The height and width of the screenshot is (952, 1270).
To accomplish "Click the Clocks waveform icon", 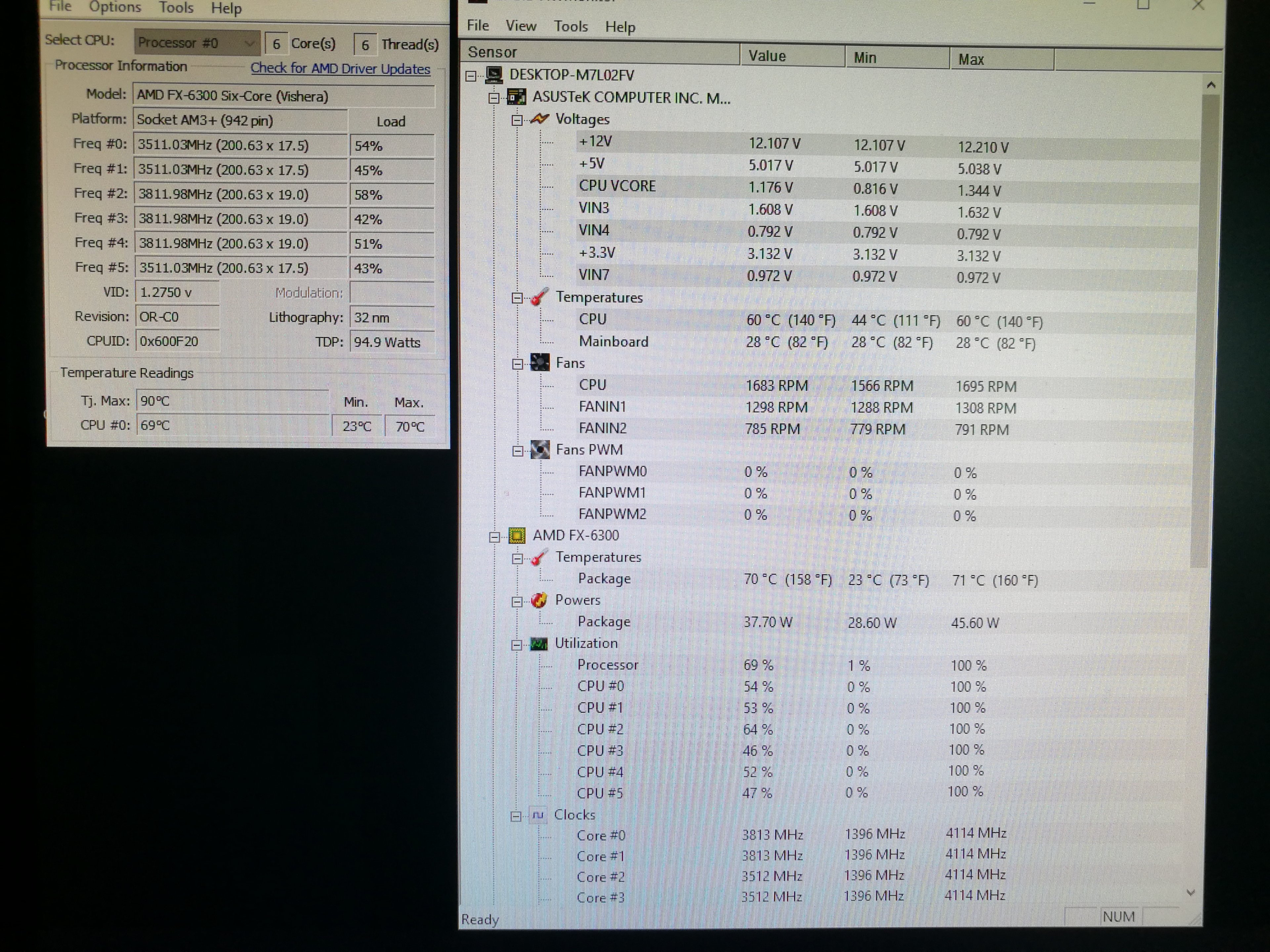I will point(538,815).
